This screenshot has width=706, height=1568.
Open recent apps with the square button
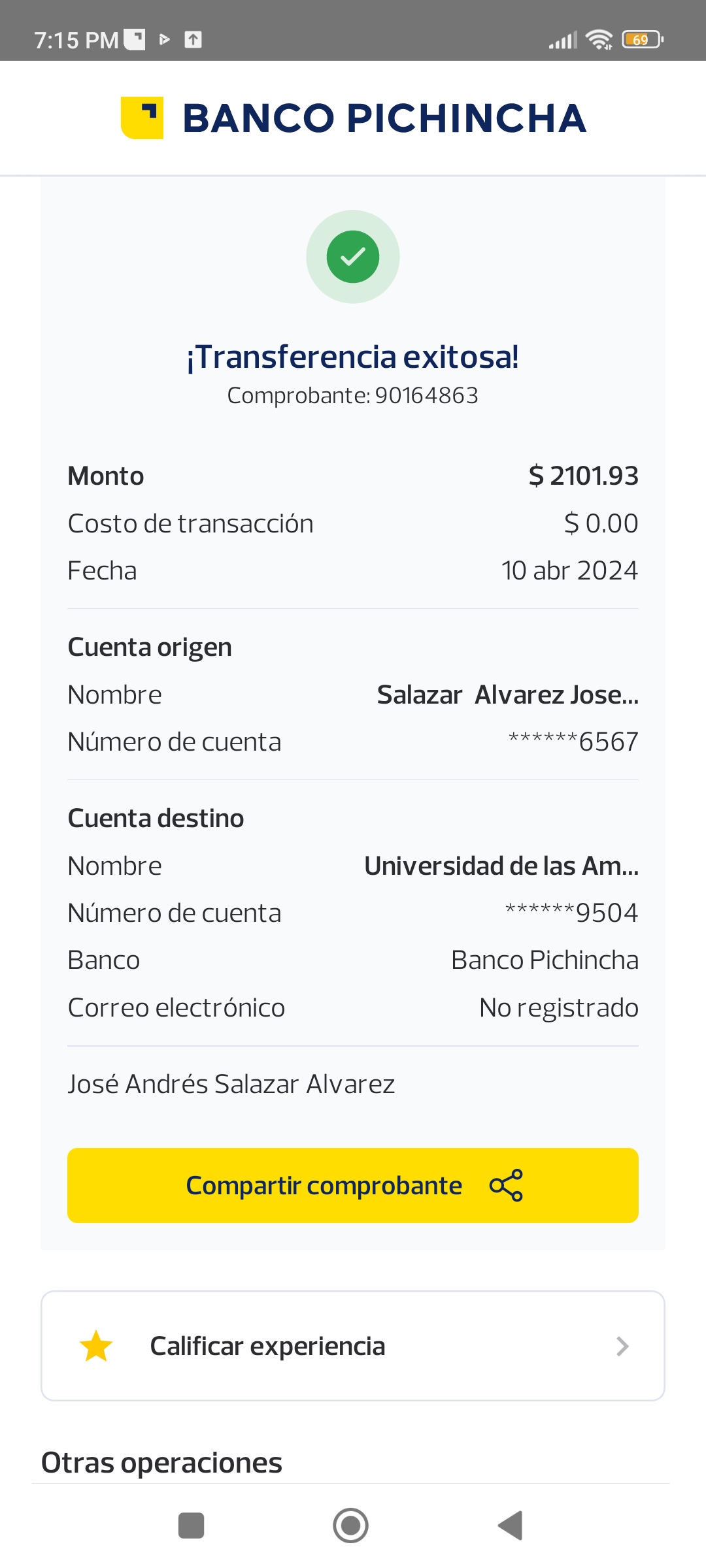[x=191, y=1526]
